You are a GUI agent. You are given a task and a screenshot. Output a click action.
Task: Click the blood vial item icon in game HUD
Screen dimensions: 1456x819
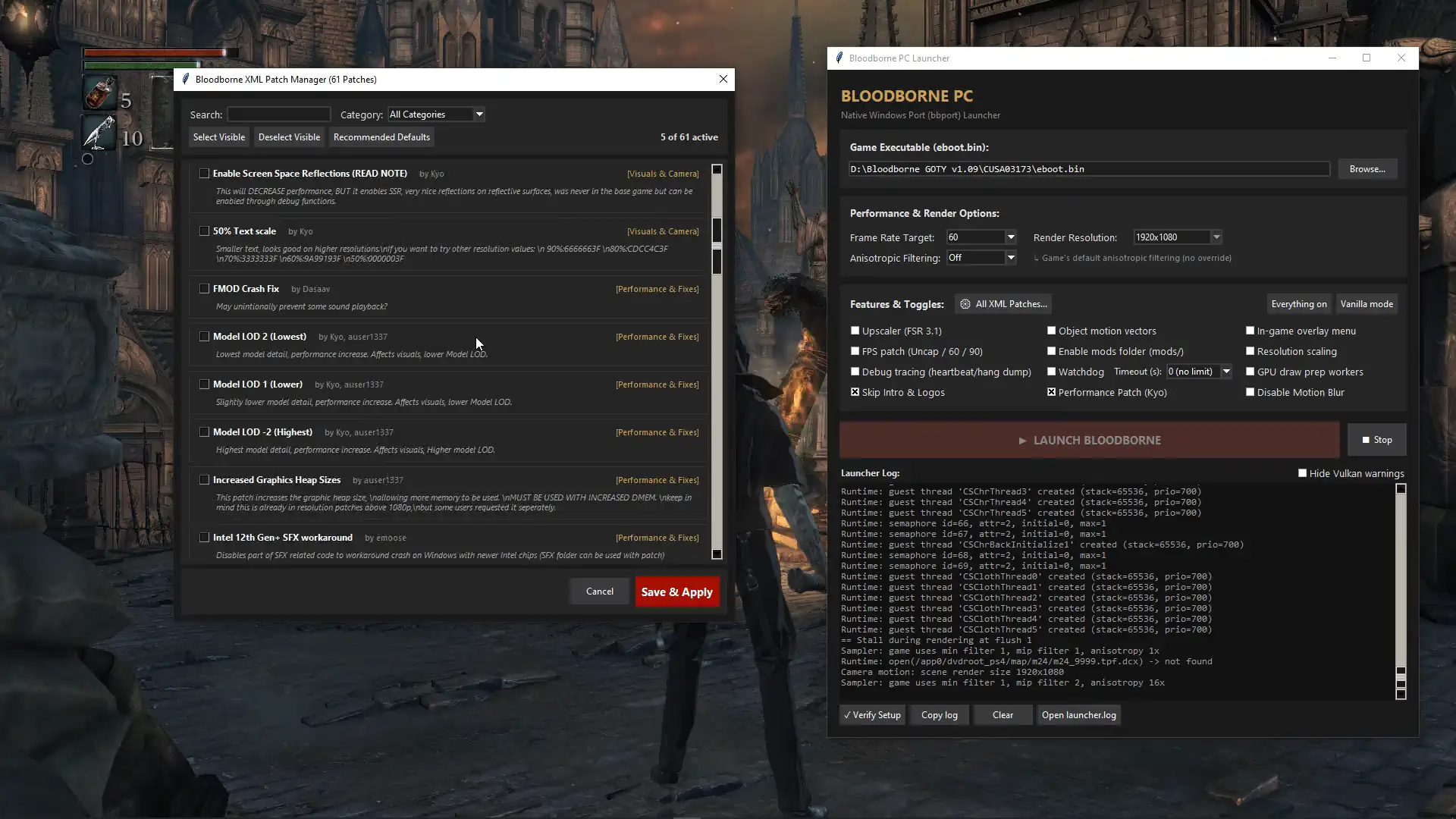(99, 93)
